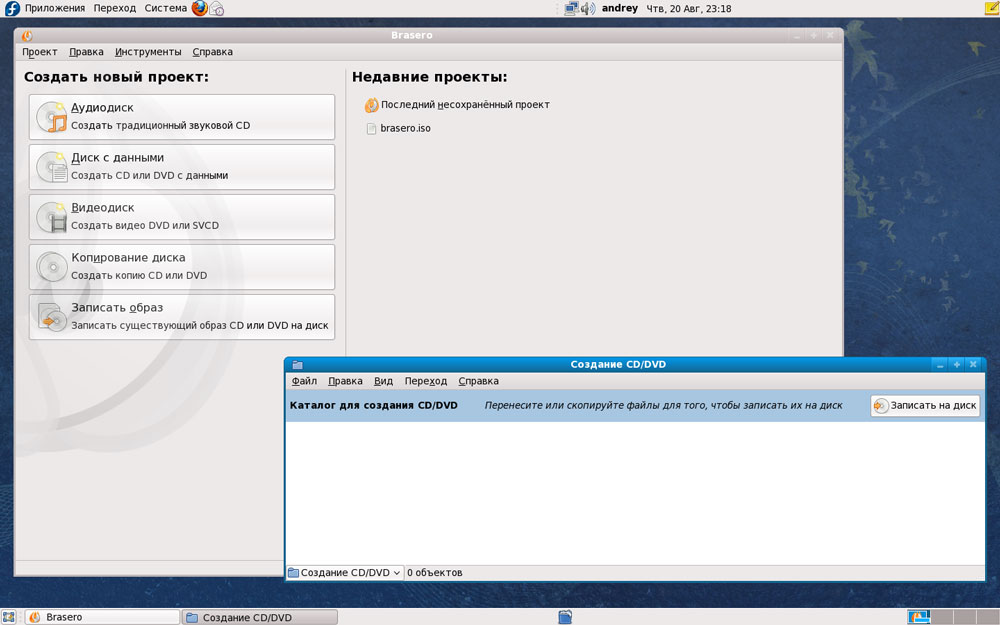Create a new Диск с данными project
Image resolution: width=1000 pixels, height=625 pixels.
click(182, 166)
